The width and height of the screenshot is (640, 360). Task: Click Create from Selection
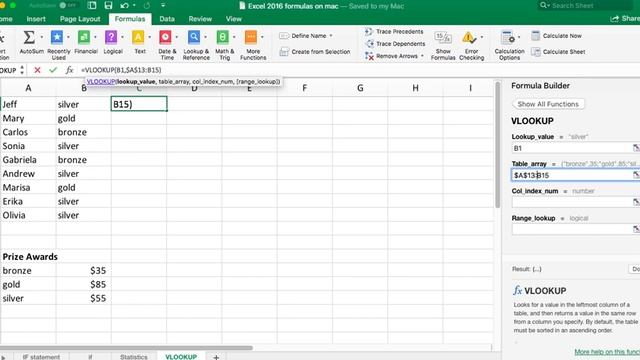tap(315, 52)
